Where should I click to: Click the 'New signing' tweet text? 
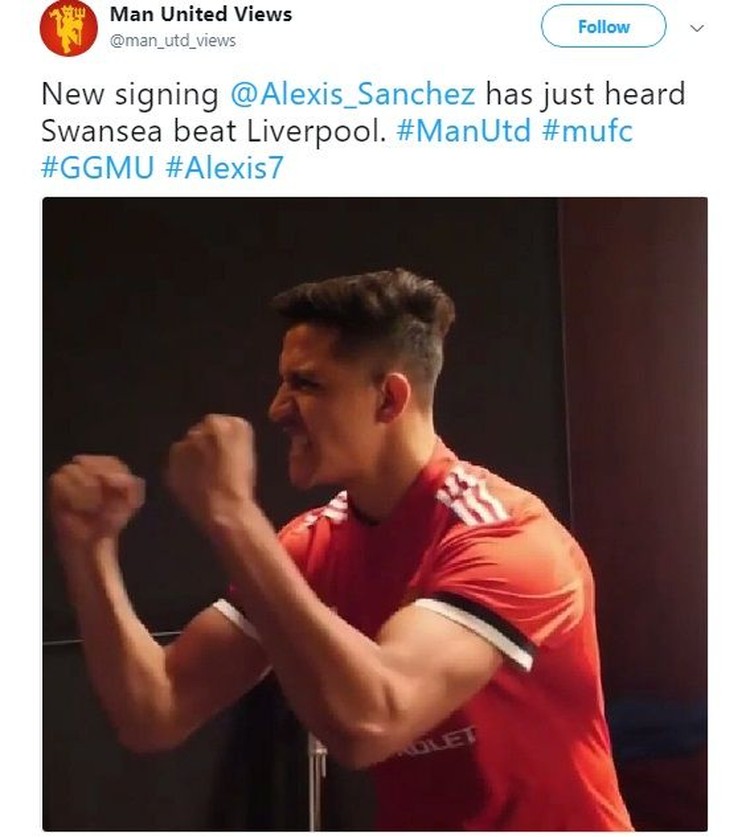point(130,95)
